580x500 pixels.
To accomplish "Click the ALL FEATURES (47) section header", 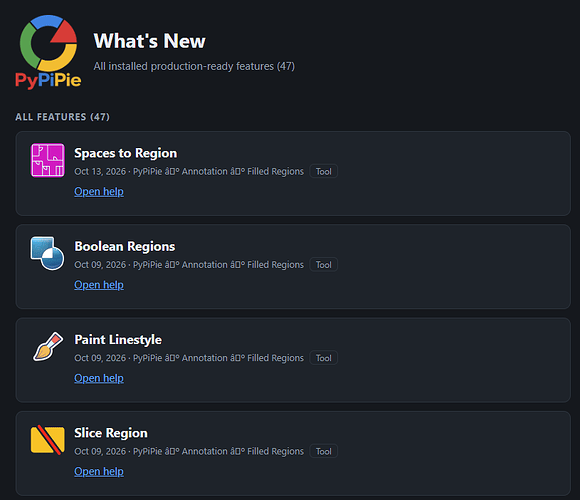I will coord(63,117).
